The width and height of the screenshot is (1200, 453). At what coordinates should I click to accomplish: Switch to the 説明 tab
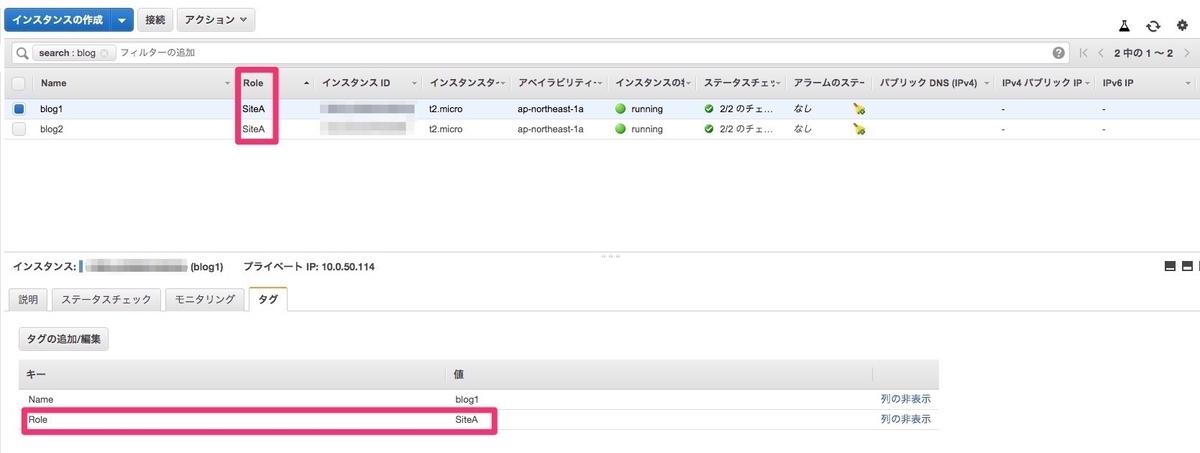(x=28, y=299)
